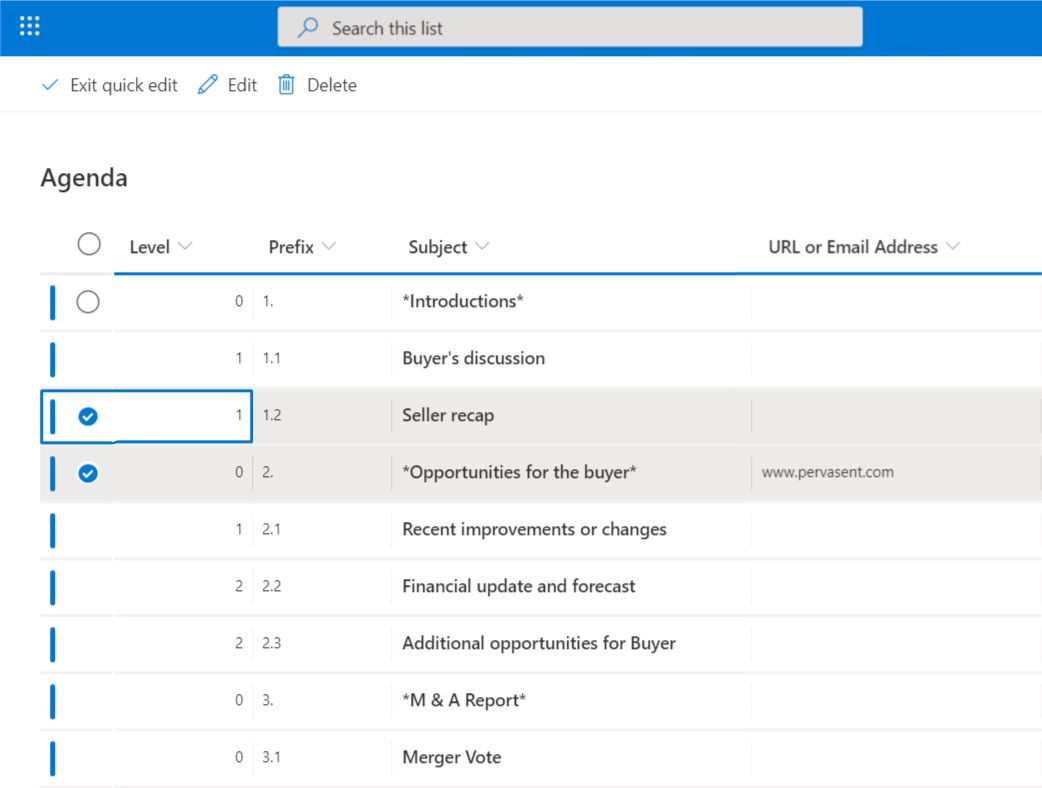Select the prefix cell containing 2.1

pyautogui.click(x=271, y=529)
